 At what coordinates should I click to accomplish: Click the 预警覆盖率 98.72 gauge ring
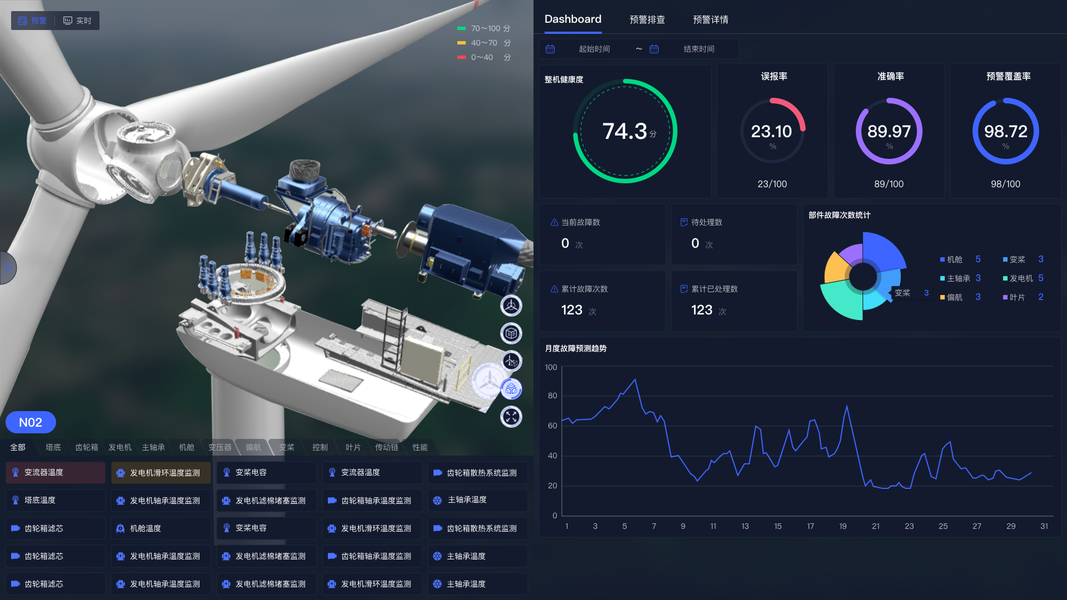point(1006,131)
